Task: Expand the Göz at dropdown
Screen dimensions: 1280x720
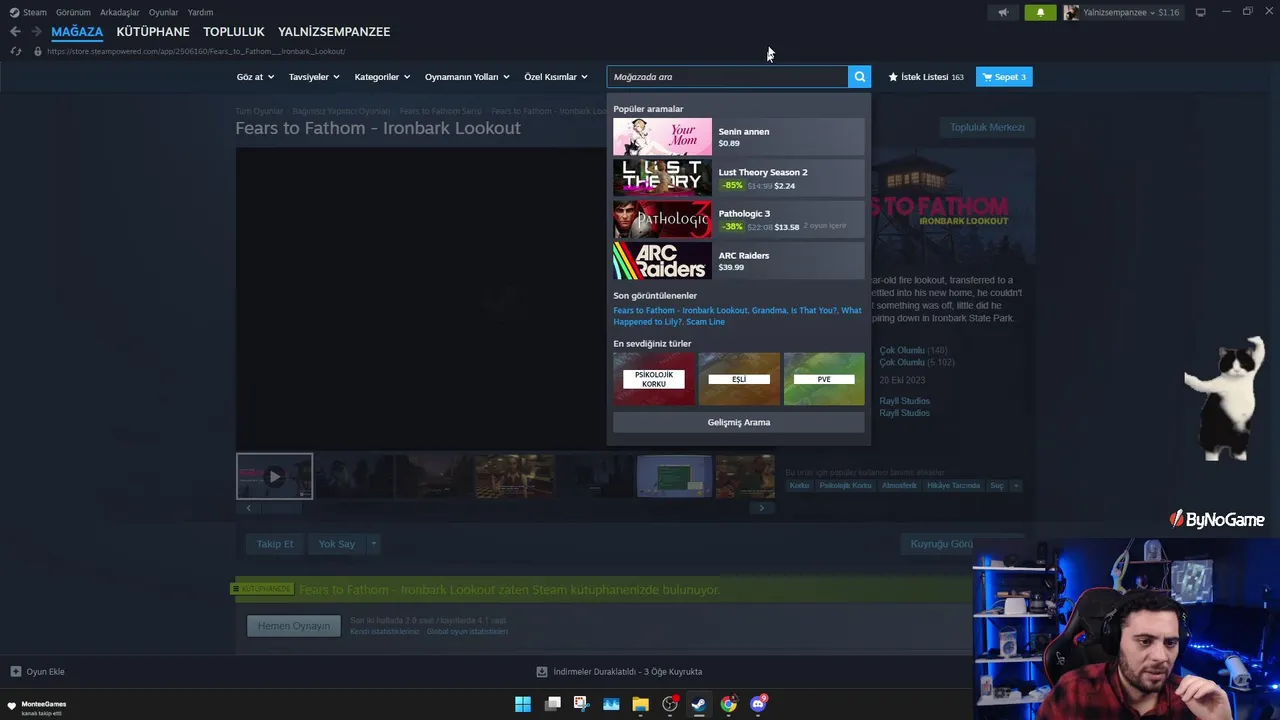Action: [x=255, y=77]
